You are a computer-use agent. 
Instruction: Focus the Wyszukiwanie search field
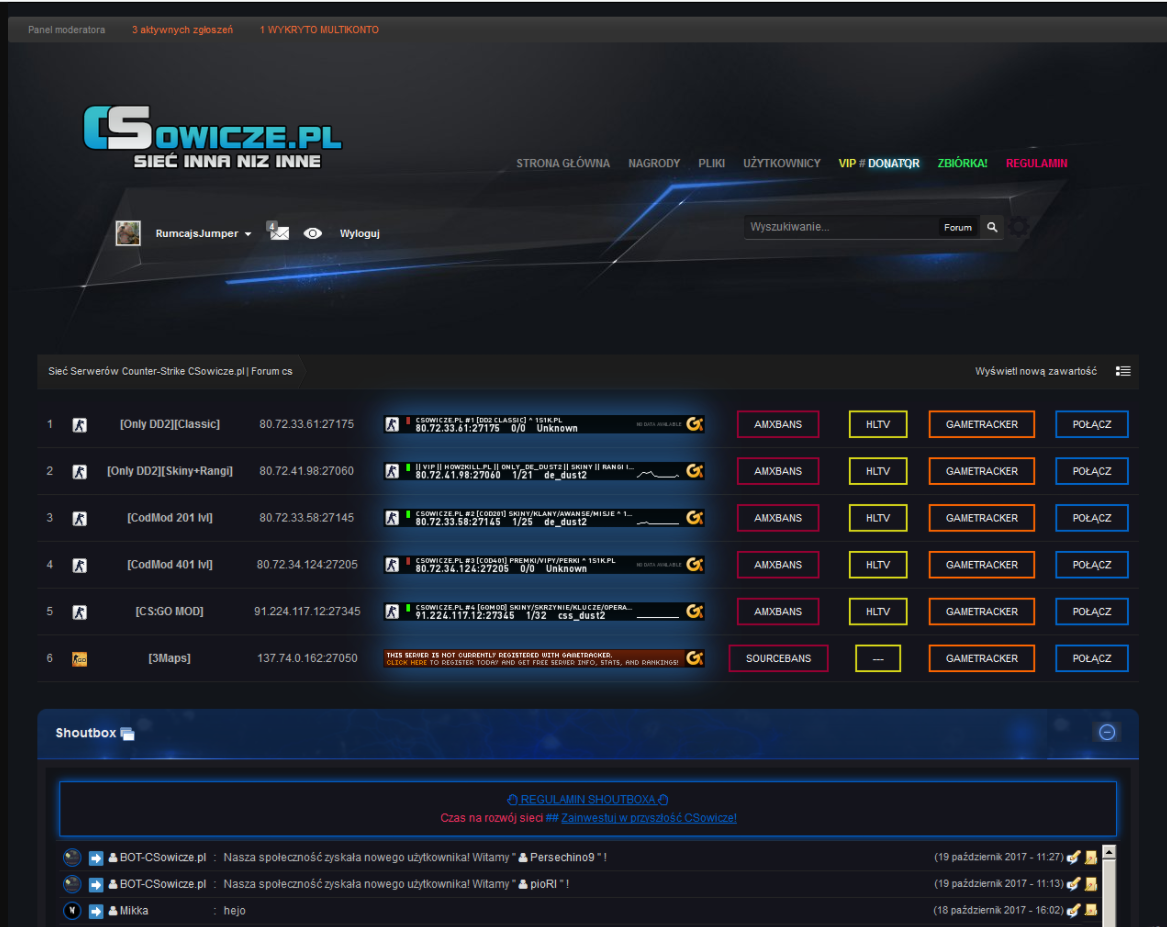[x=840, y=227]
